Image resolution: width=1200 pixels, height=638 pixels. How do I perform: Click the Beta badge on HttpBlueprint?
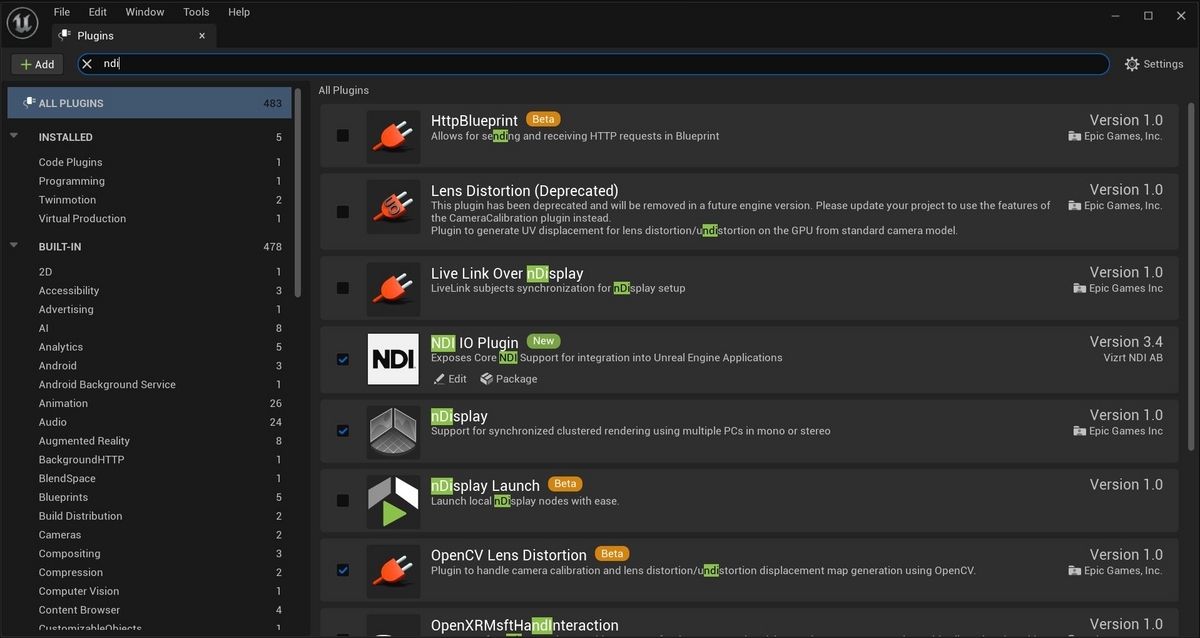coord(544,119)
